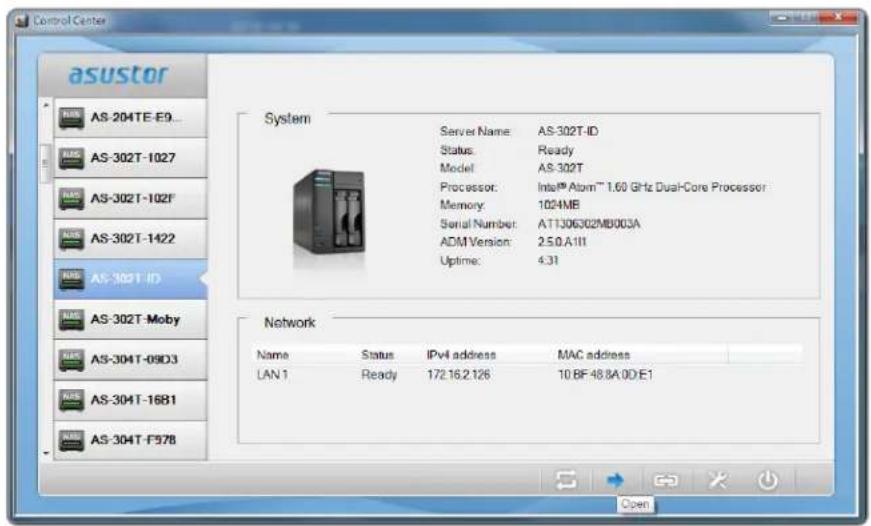Click the Control Center title bar icon
Image resolution: width=871 pixels, height=526 pixels.
point(22,21)
